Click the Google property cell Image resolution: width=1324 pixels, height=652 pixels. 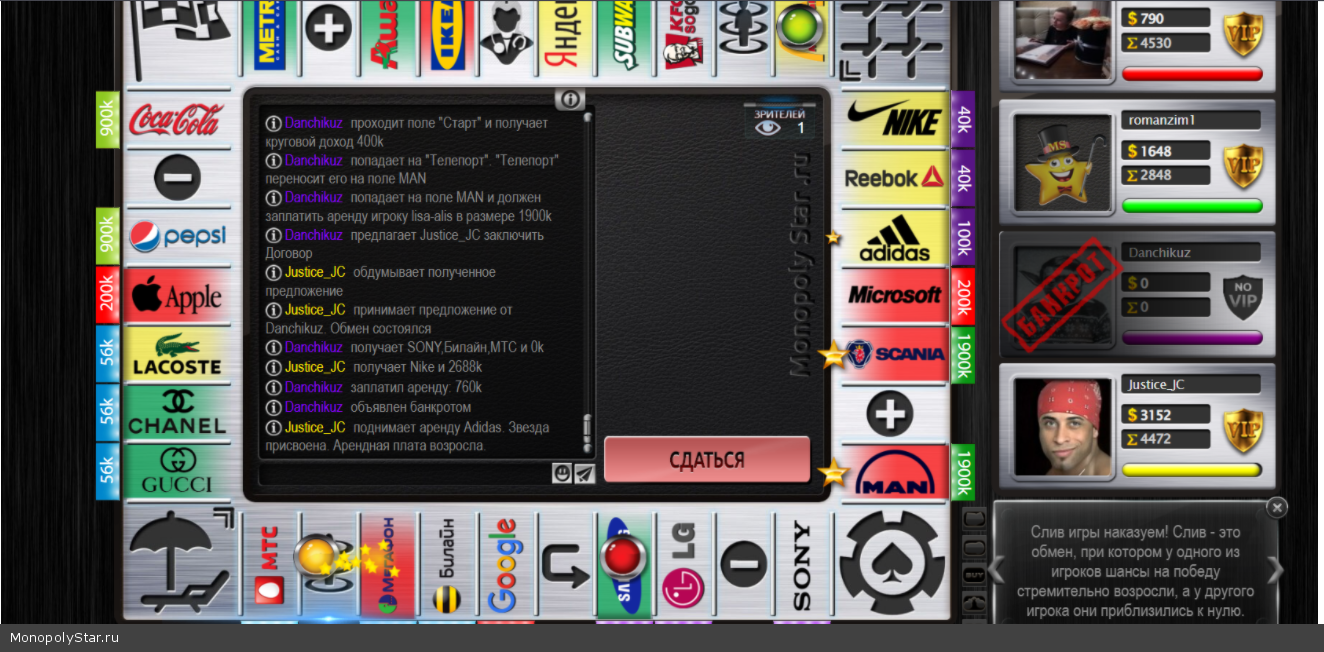point(506,566)
